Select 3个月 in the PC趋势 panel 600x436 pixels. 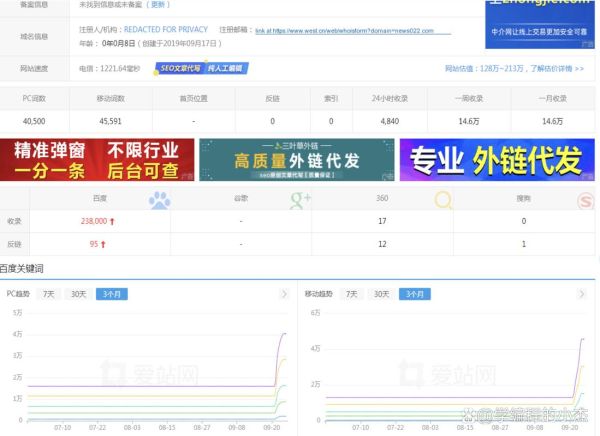pos(112,294)
